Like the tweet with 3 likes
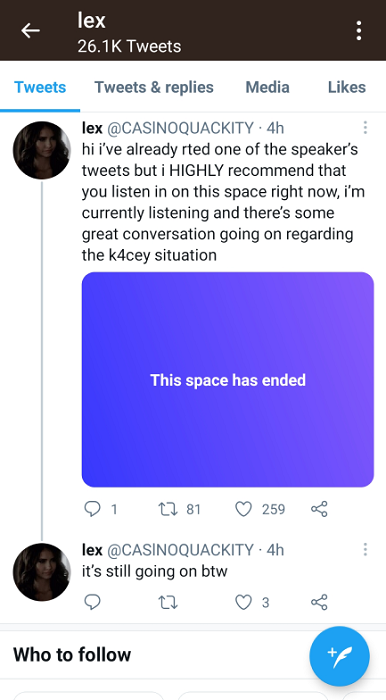Viewport: 386px width, 700px height. coord(244,602)
